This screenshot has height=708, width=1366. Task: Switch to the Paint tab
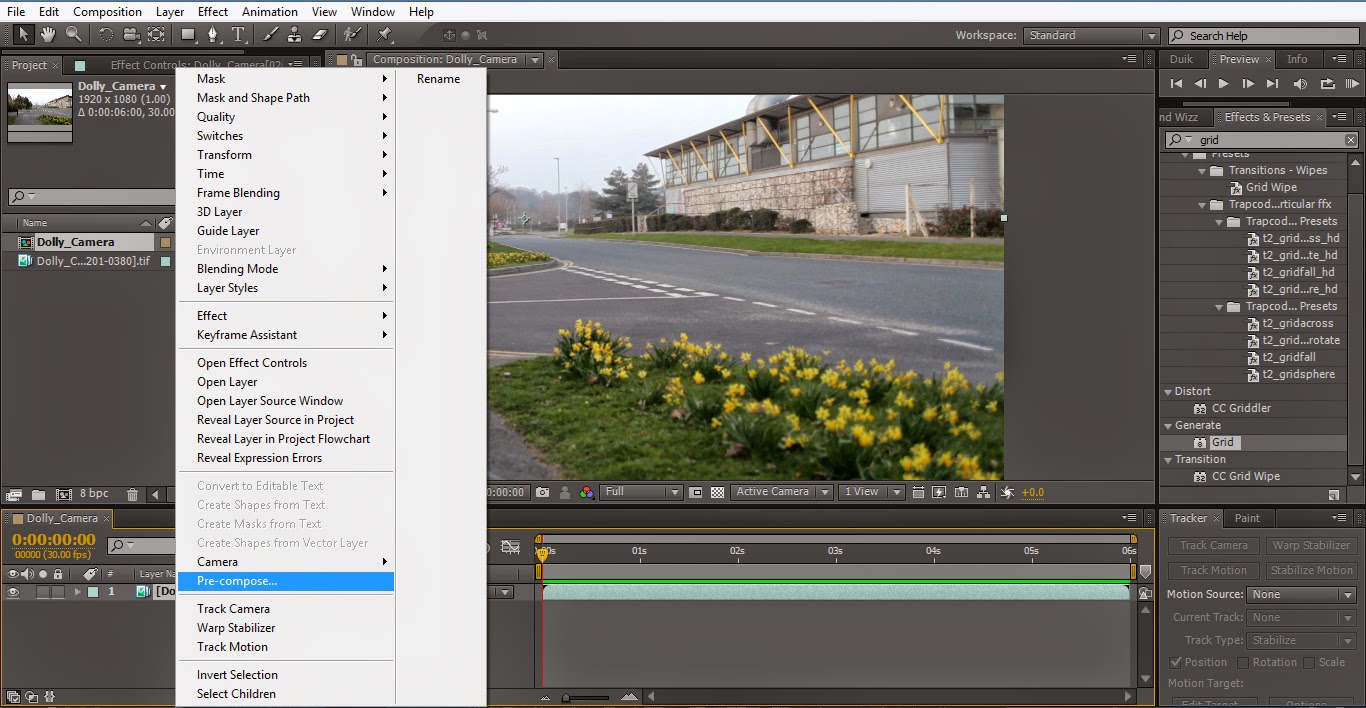click(x=1247, y=518)
